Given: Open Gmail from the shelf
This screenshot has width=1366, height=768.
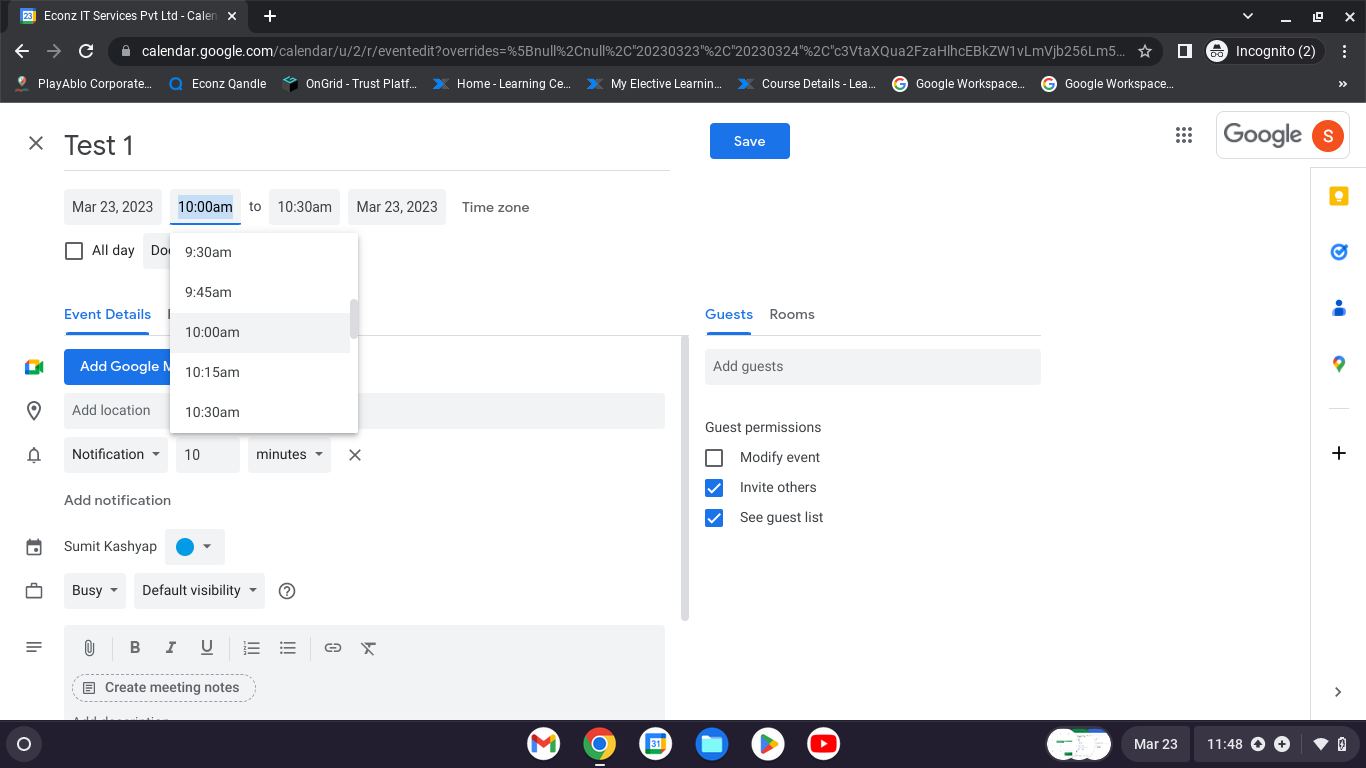Looking at the screenshot, I should 544,744.
